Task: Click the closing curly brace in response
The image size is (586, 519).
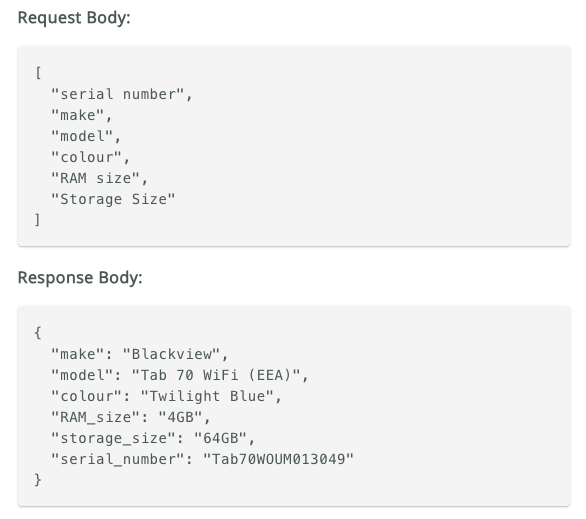Action: 38,480
